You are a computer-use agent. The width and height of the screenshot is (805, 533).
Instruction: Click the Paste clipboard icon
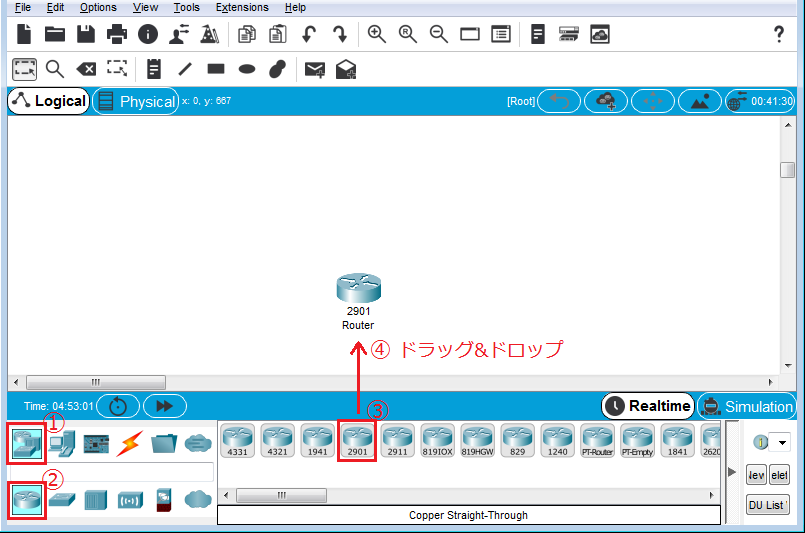pyautogui.click(x=278, y=34)
